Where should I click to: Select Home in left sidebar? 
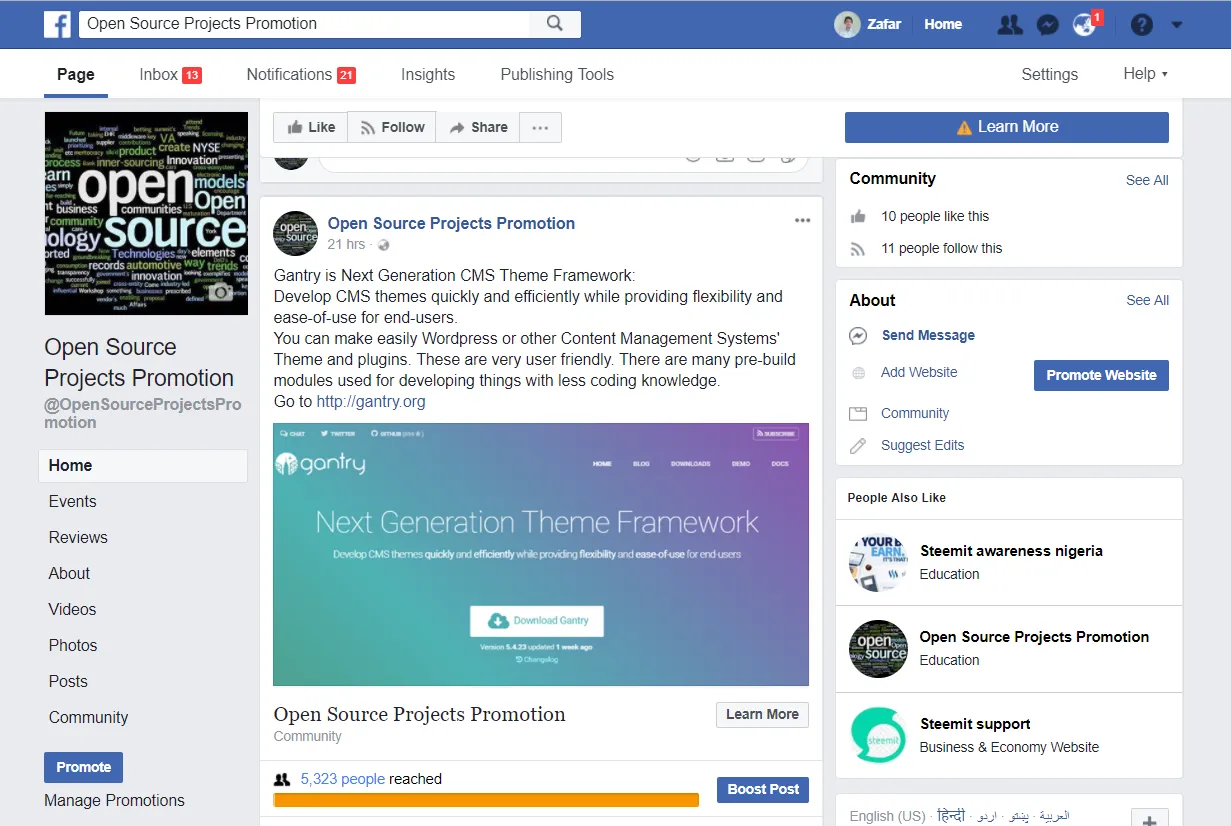(x=143, y=466)
